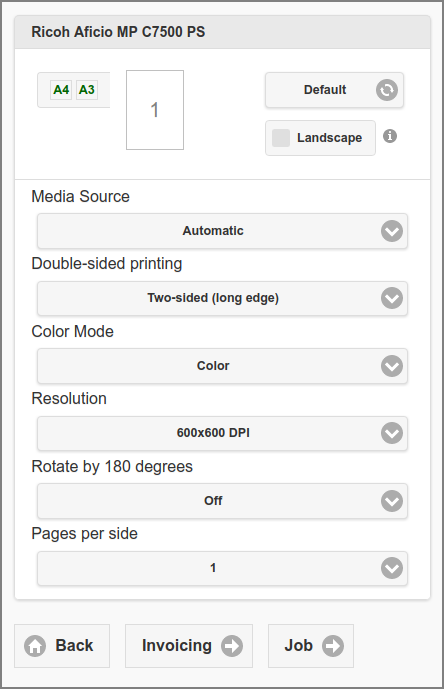This screenshot has height=689, width=444.
Task: Click the Double-sided printing label
Action: coord(107,264)
